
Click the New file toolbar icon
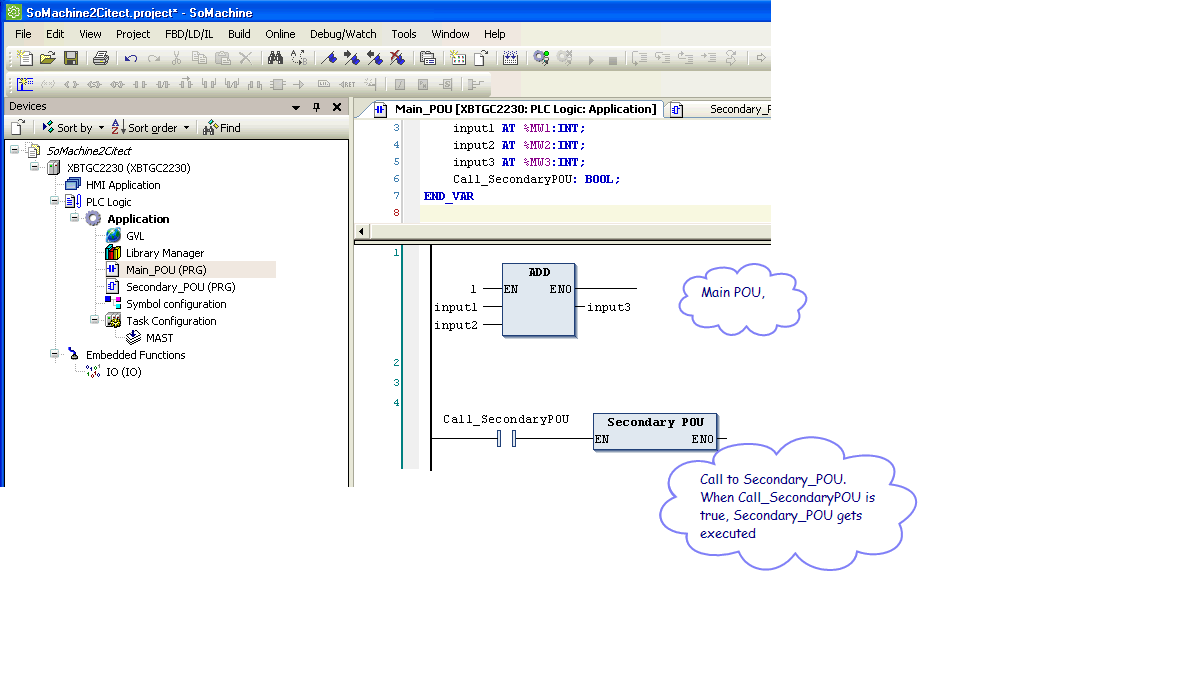click(x=26, y=58)
